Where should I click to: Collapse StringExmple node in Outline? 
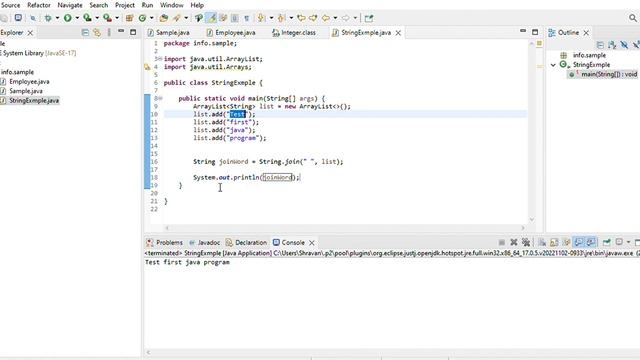click(553, 64)
